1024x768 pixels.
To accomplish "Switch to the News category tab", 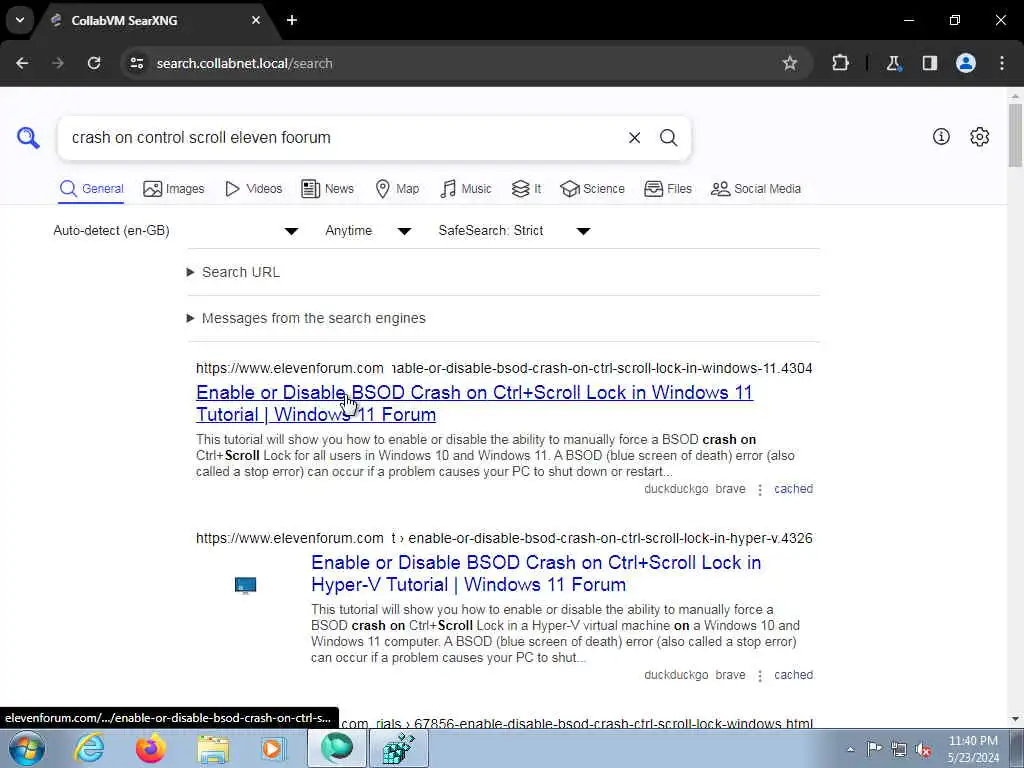I will 327,189.
